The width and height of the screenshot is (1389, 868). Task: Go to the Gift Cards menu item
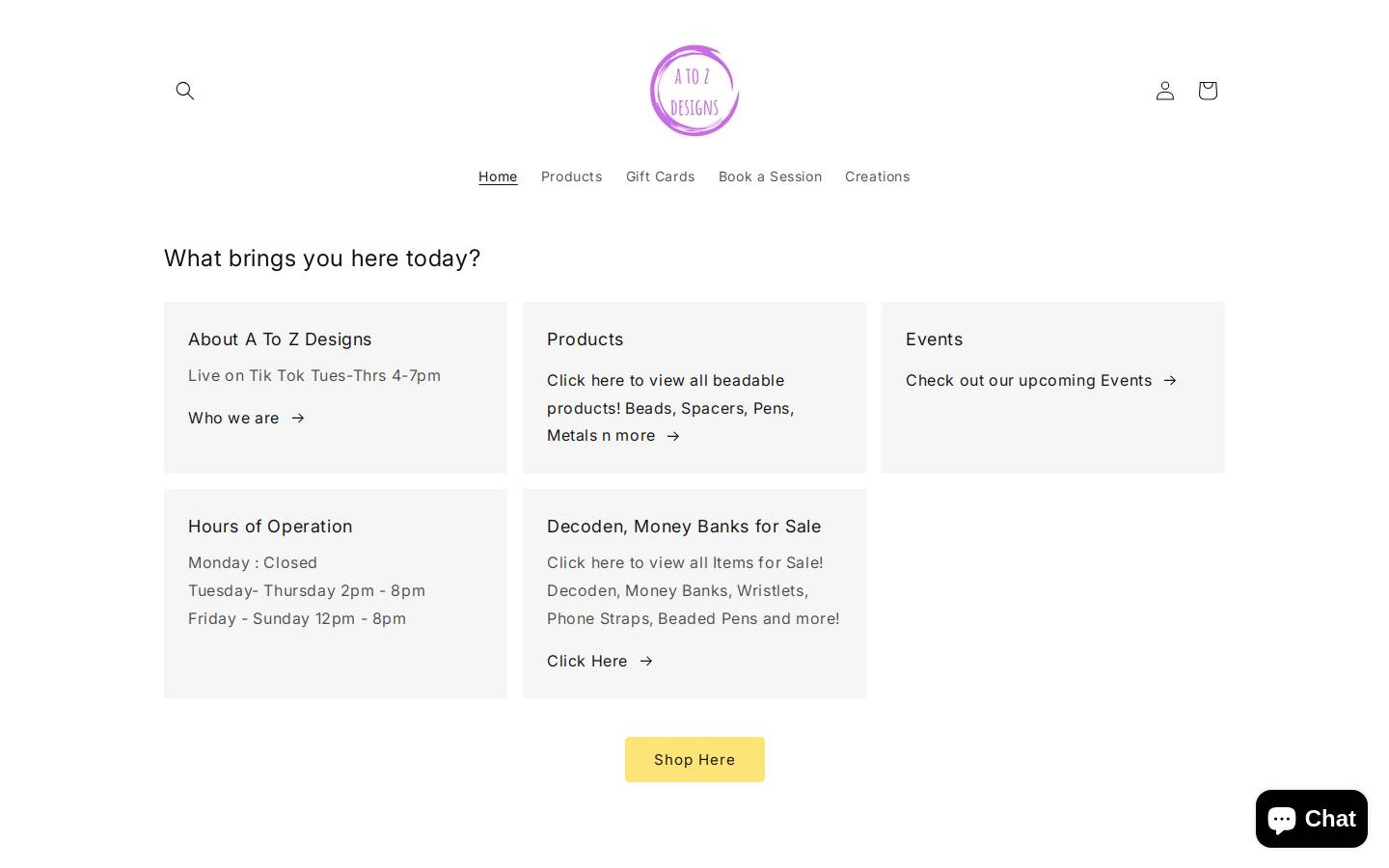(x=660, y=176)
